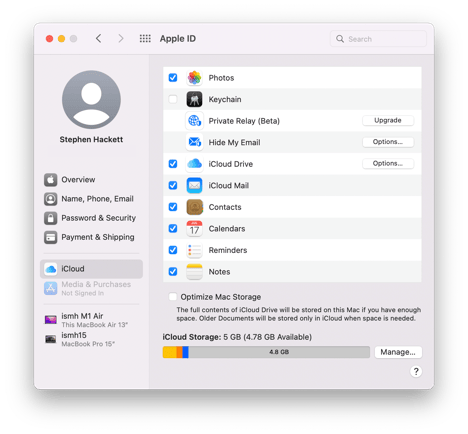
Task: Click the iCloud Drive cloud icon
Action: tap(194, 164)
